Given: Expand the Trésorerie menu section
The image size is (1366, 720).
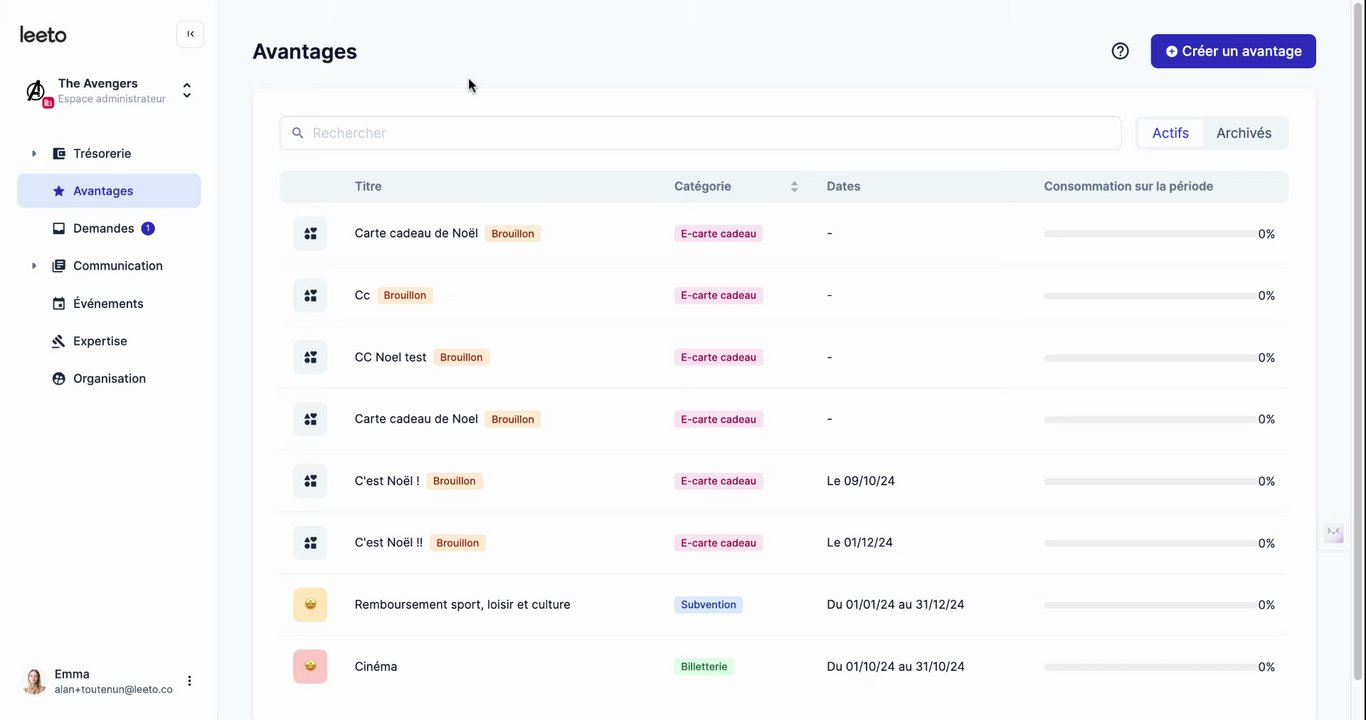Looking at the screenshot, I should (34, 154).
